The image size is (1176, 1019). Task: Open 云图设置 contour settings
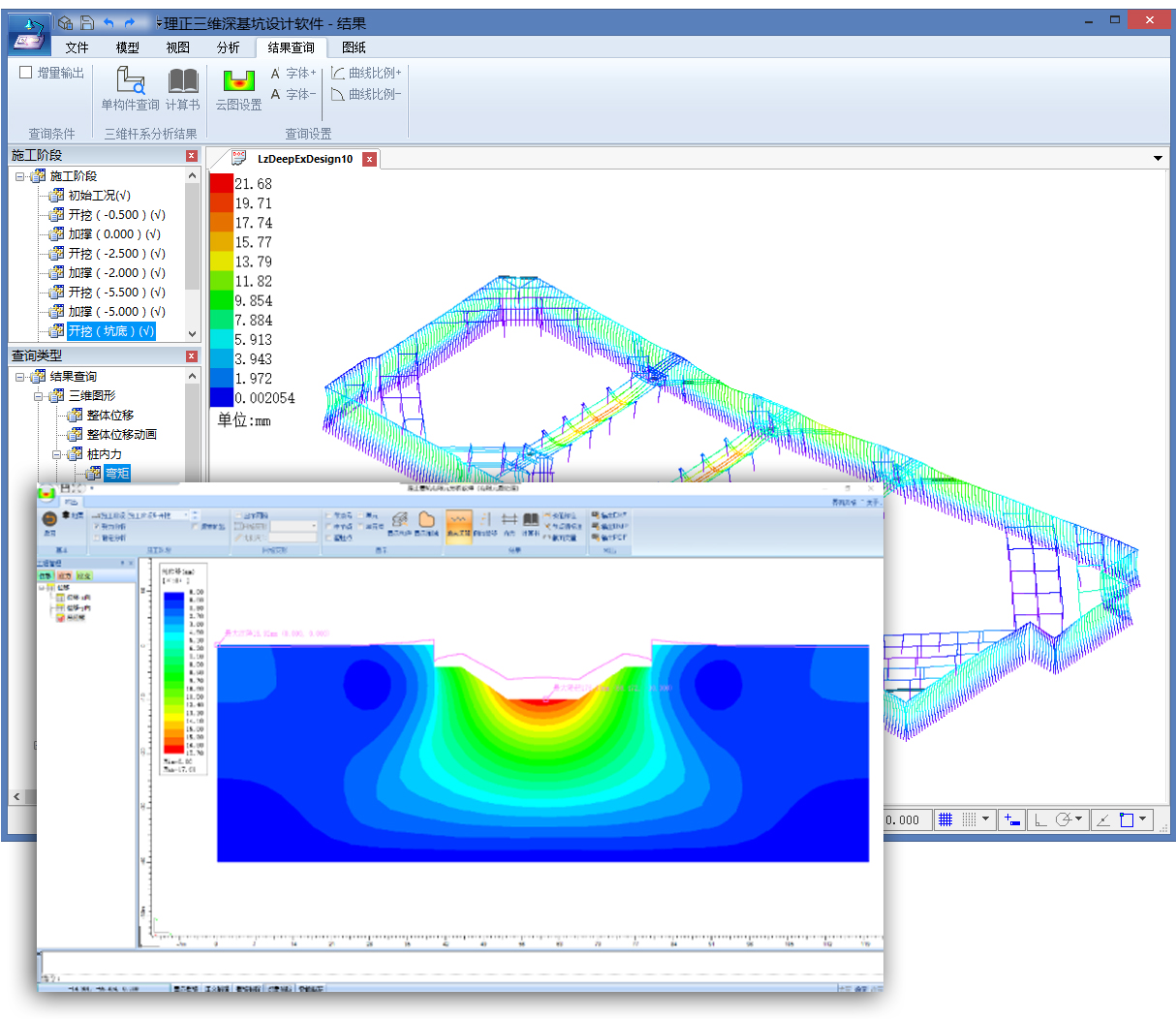point(238,88)
